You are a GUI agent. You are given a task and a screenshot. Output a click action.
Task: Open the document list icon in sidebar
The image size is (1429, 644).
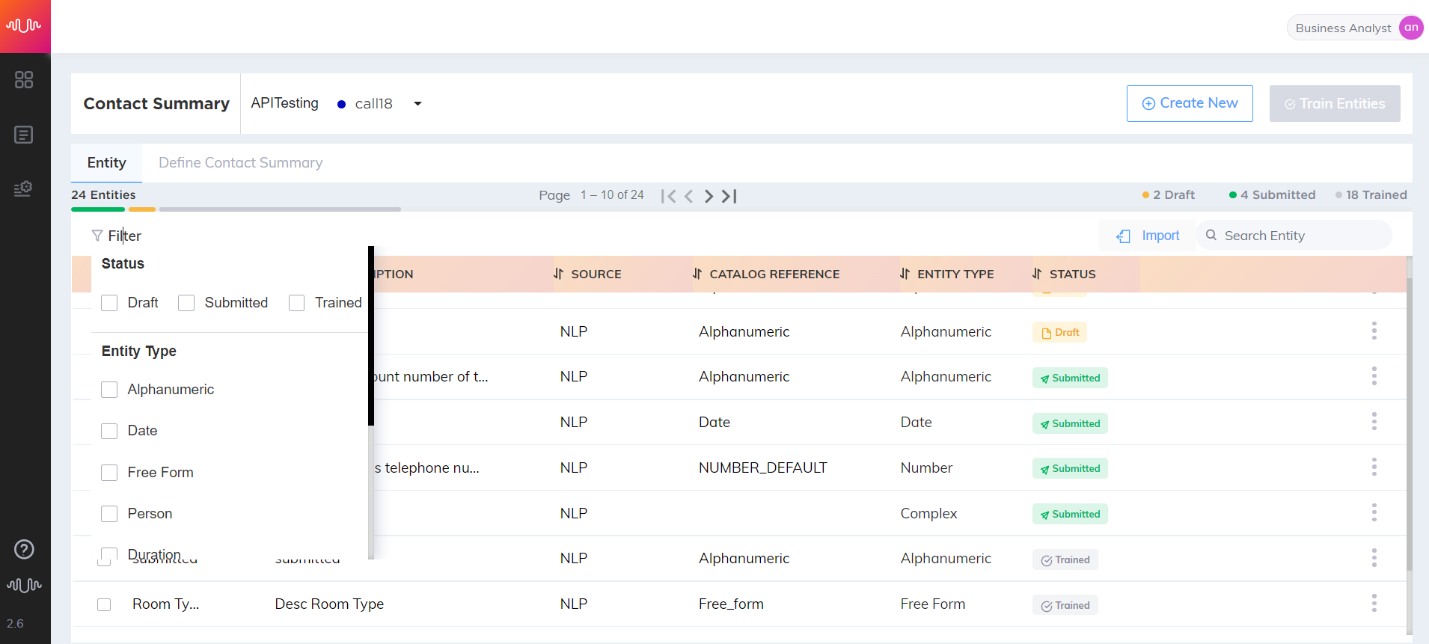24,134
